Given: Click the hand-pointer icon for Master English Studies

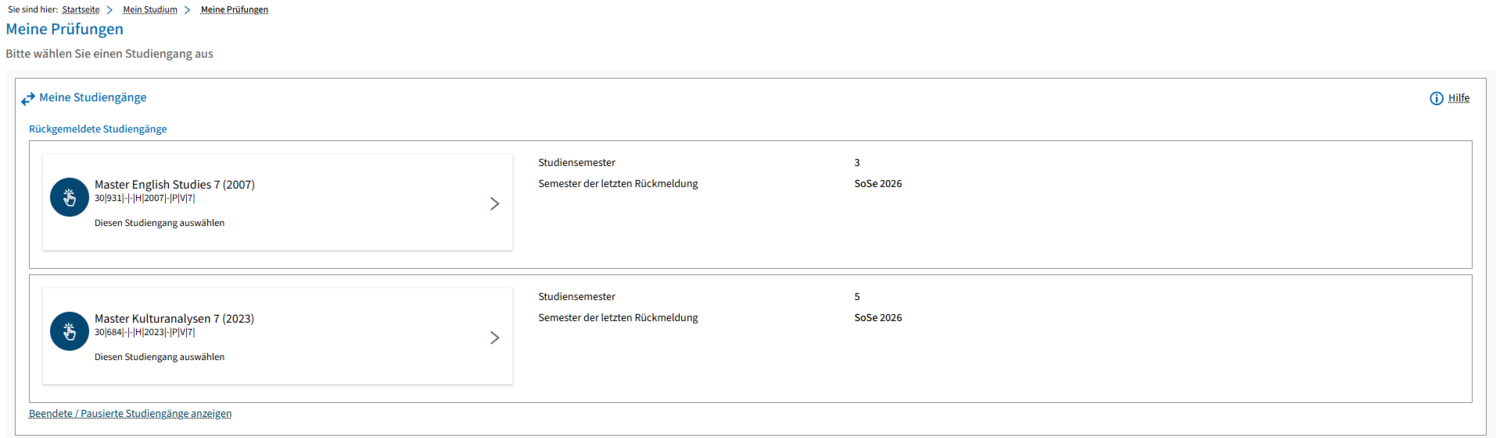Looking at the screenshot, I should (70, 197).
